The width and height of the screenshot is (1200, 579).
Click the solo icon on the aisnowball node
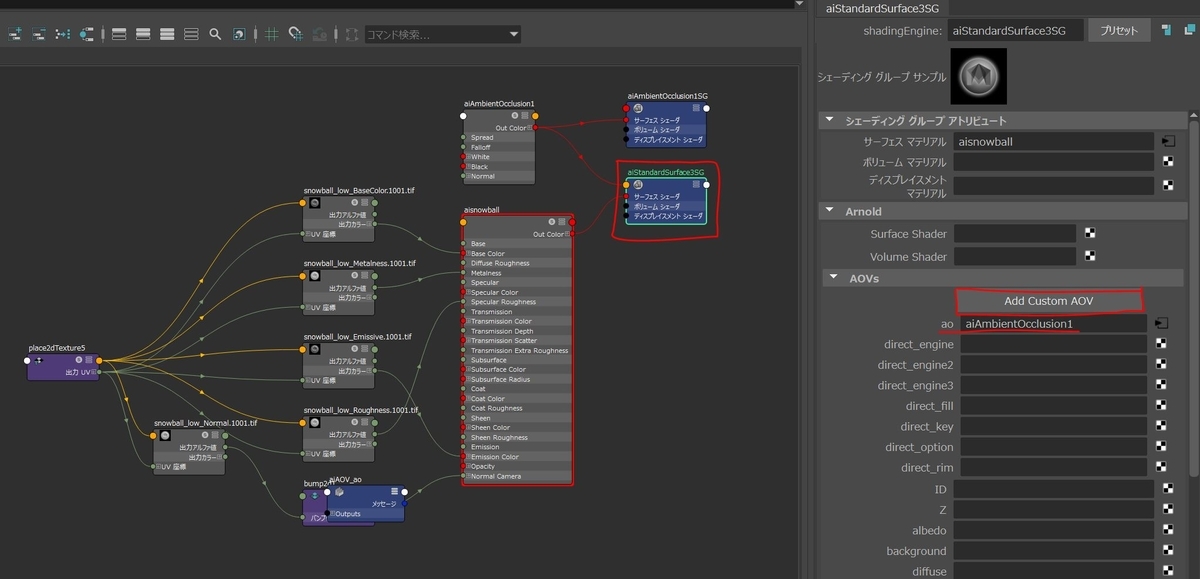pyautogui.click(x=553, y=223)
